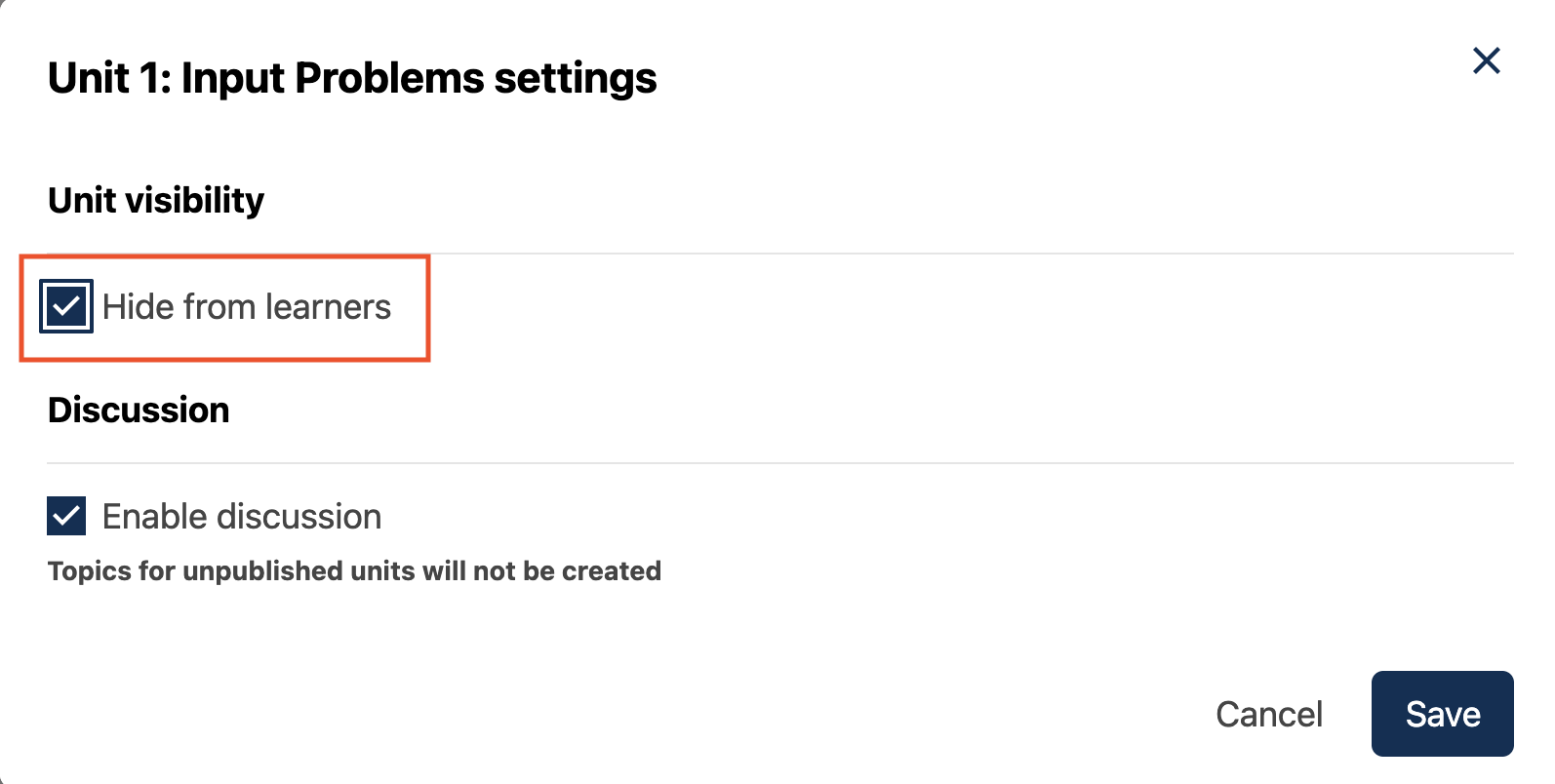Cancel the unit settings changes

[x=1268, y=714]
